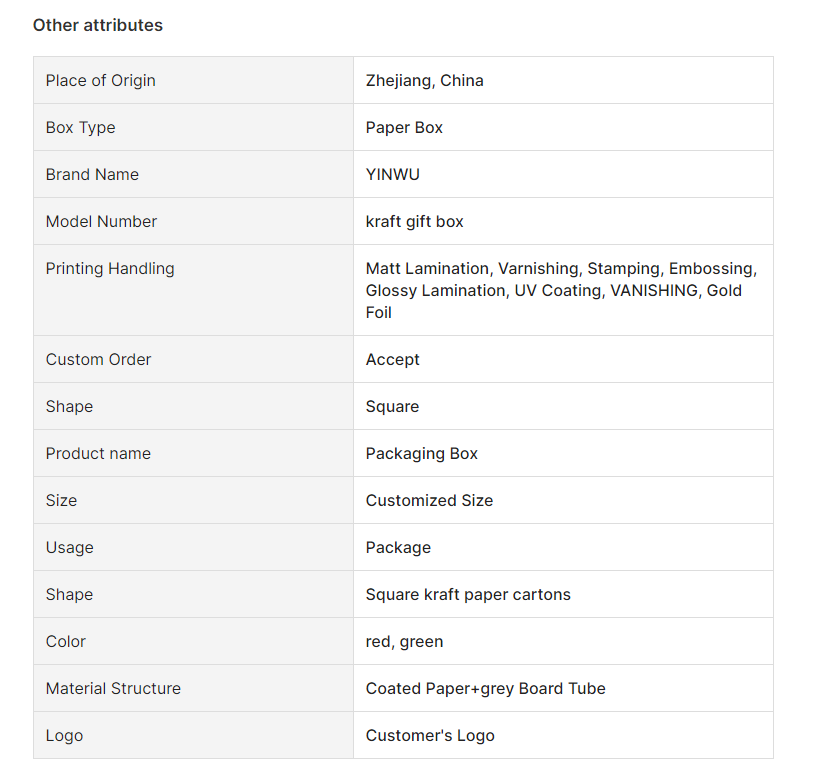This screenshot has height=759, width=831.
Task: Select the 'Place of Origin' label cell
Action: click(x=193, y=80)
